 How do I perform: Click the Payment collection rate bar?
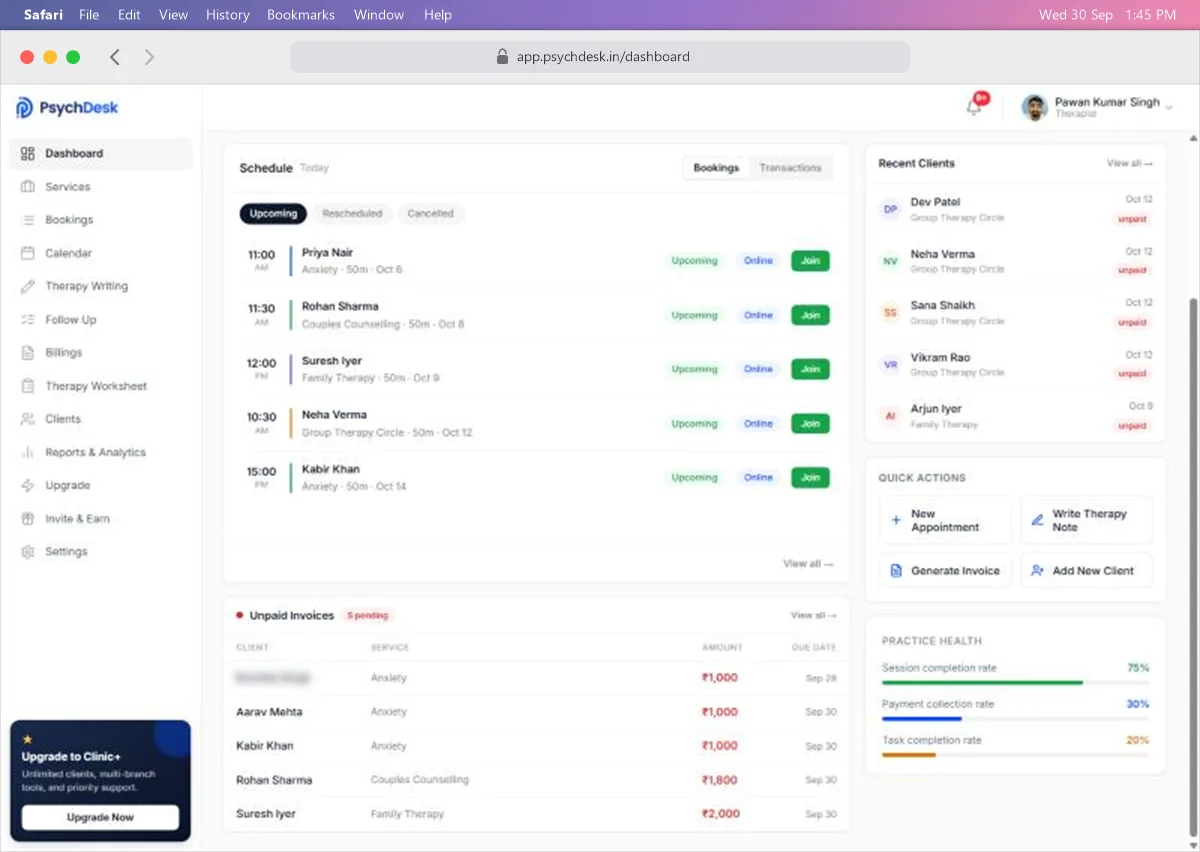coord(1015,719)
